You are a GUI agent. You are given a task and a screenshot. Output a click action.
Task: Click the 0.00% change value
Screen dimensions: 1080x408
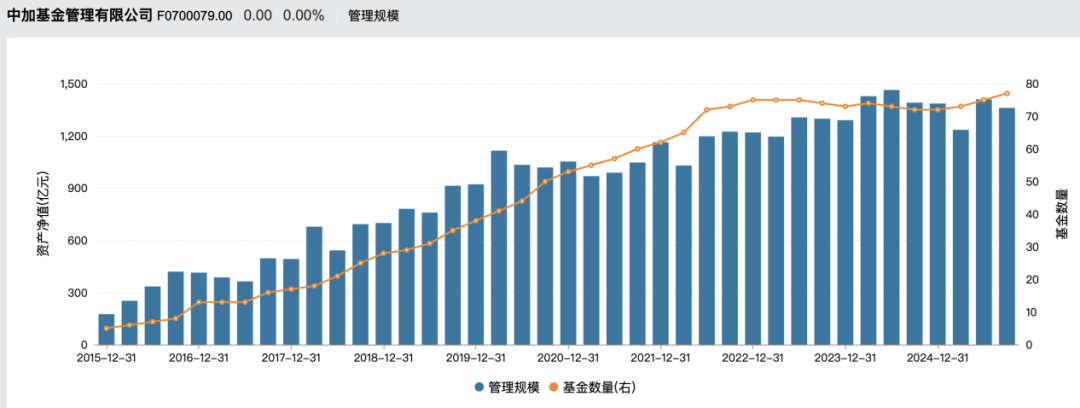pyautogui.click(x=304, y=16)
